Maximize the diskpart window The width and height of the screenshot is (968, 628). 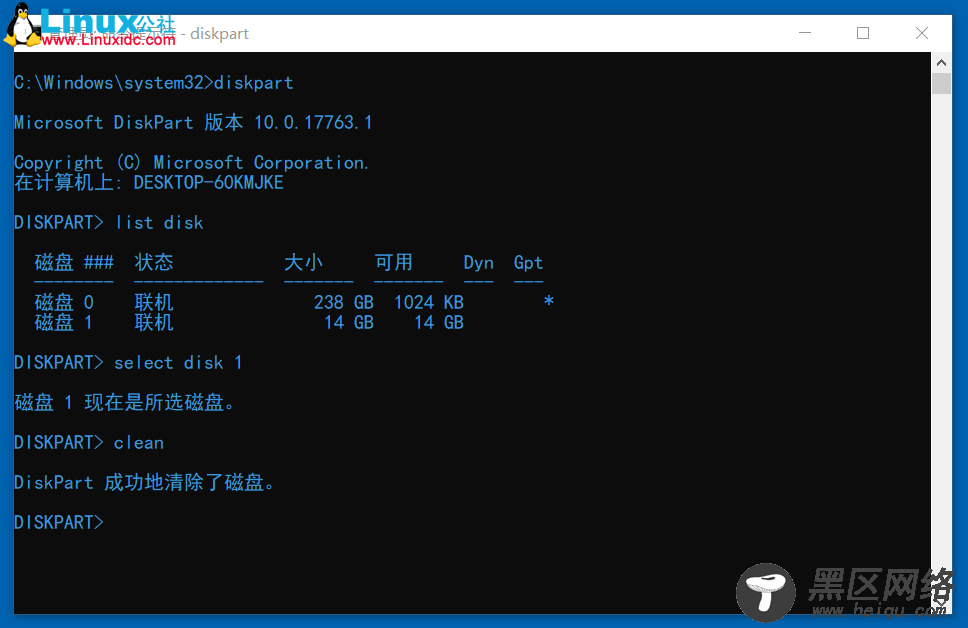coord(863,33)
